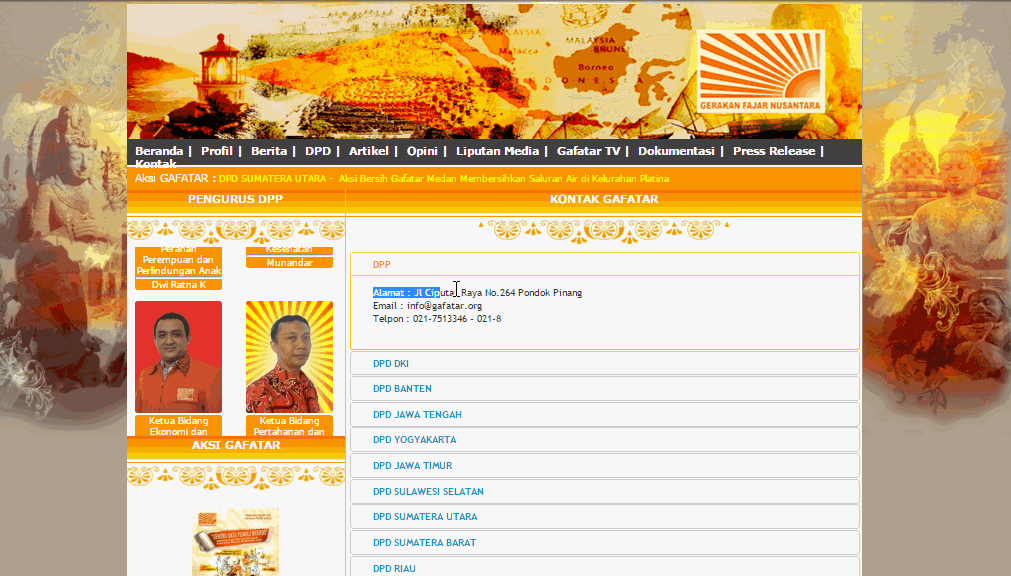
Task: Open the DPD navigation item
Action: pyautogui.click(x=318, y=151)
